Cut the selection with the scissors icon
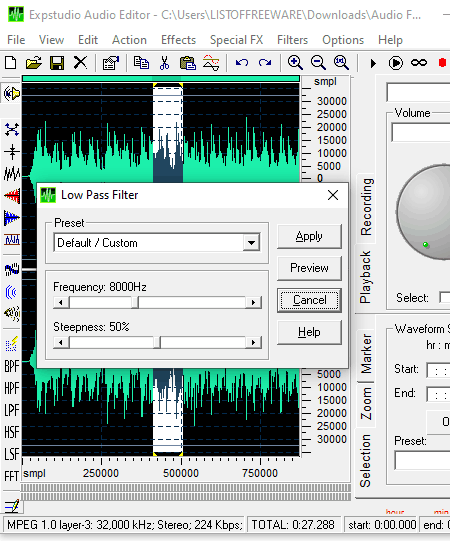 tap(165, 63)
